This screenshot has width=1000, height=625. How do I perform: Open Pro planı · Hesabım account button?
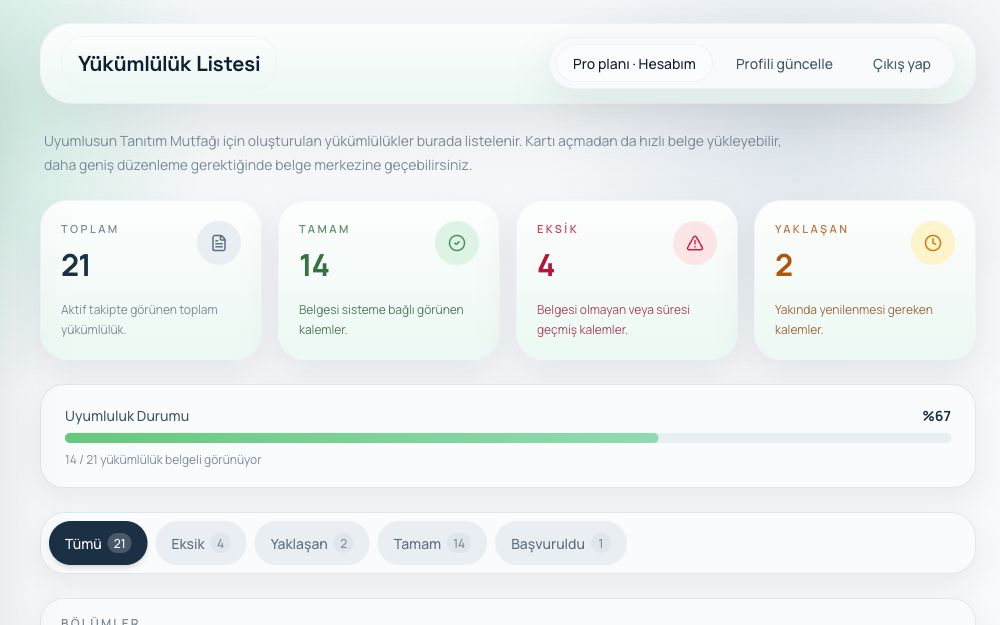(x=634, y=64)
